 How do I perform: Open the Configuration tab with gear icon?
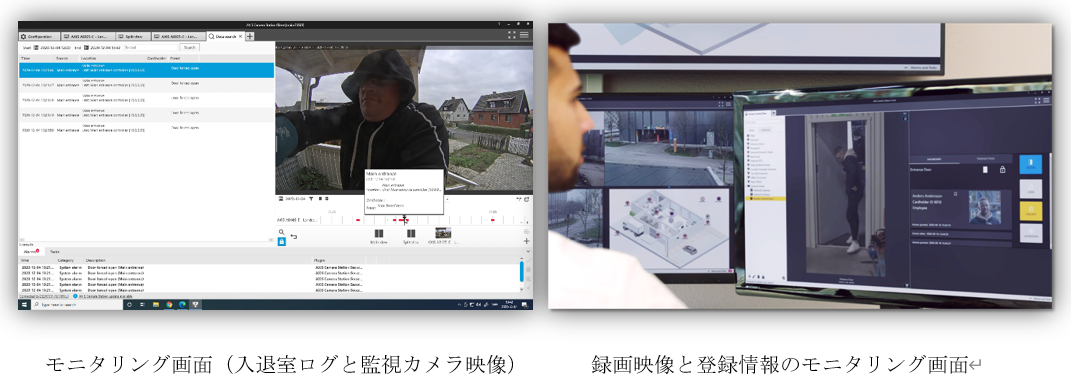coord(39,36)
